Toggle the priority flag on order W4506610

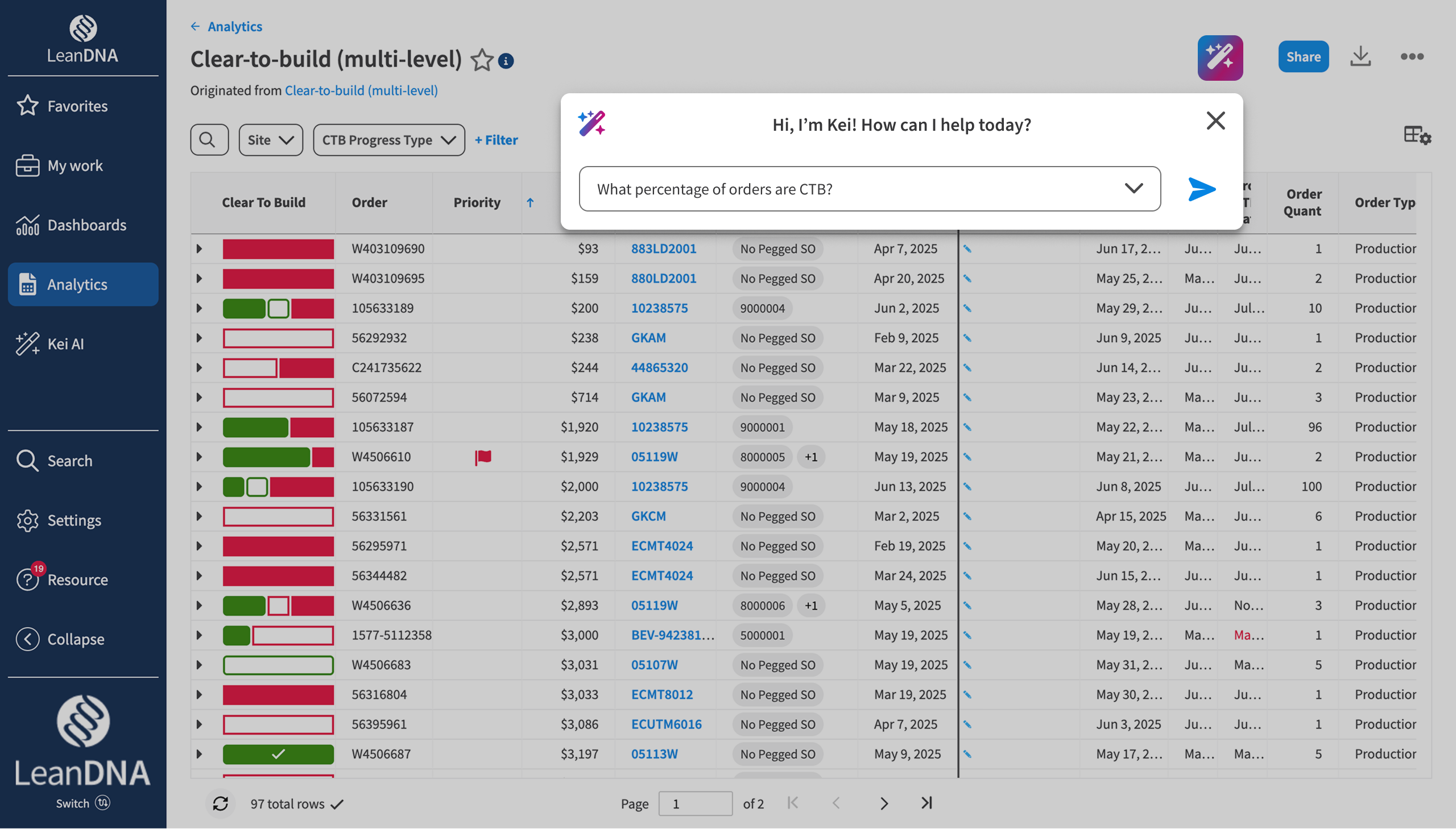483,457
